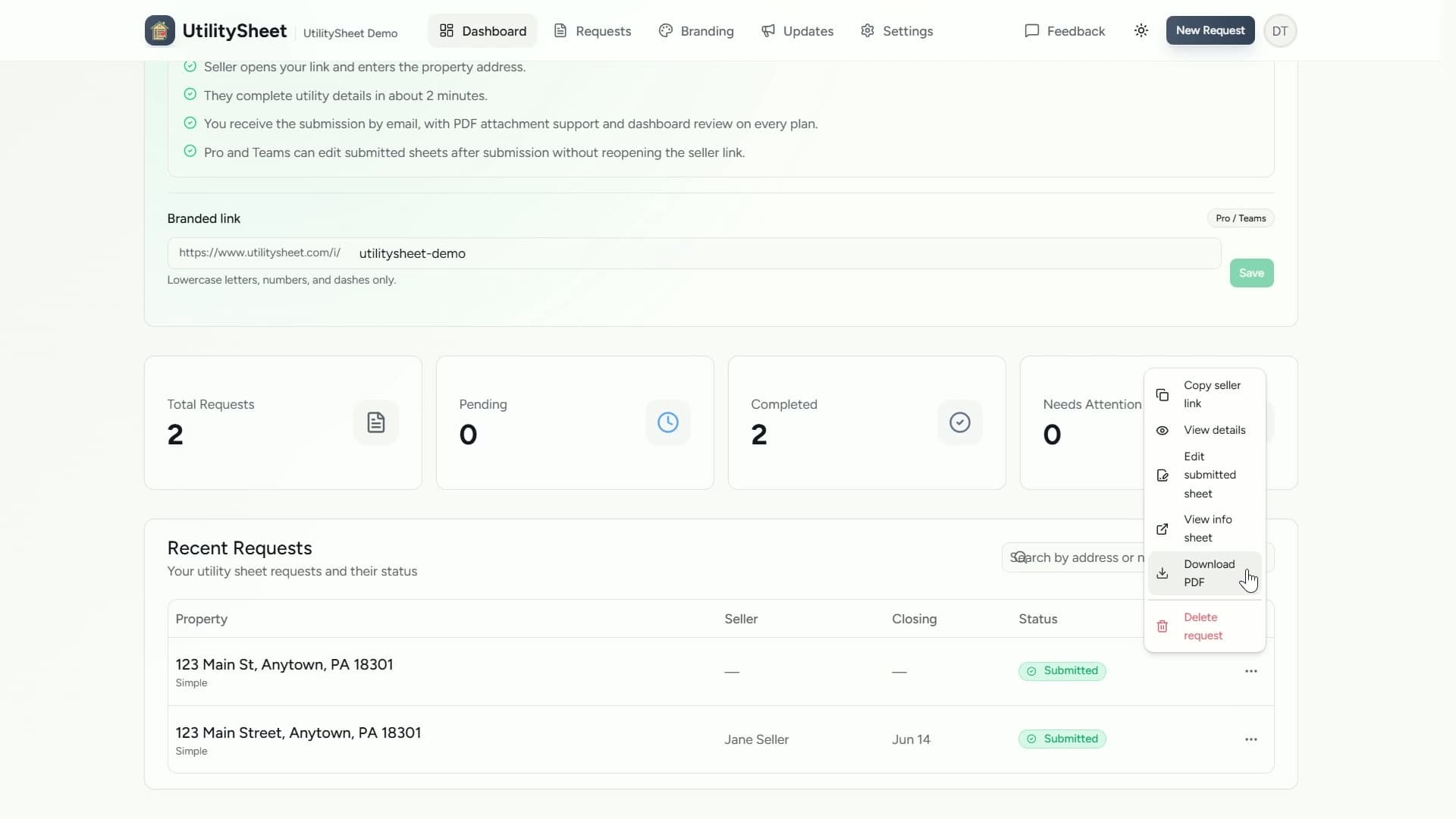This screenshot has height=819, width=1456.
Task: Click the Property column header
Action: (201, 619)
